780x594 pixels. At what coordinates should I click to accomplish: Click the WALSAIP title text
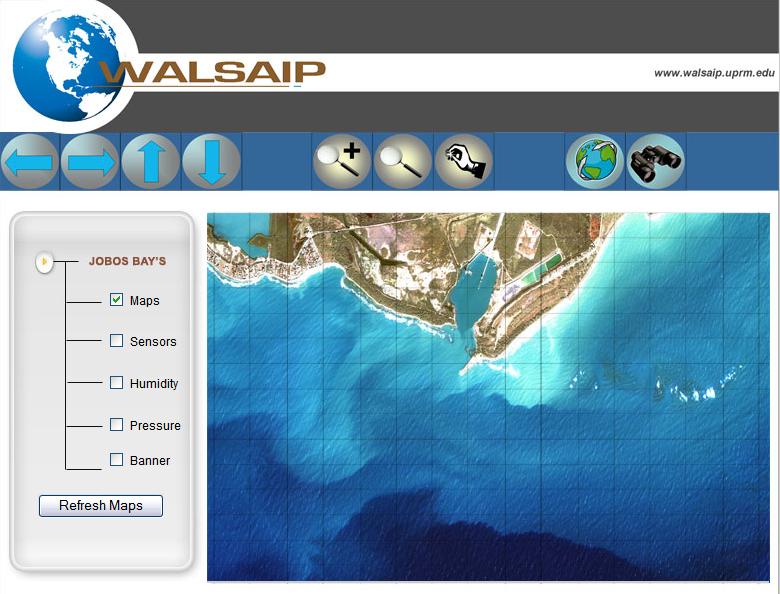[213, 73]
